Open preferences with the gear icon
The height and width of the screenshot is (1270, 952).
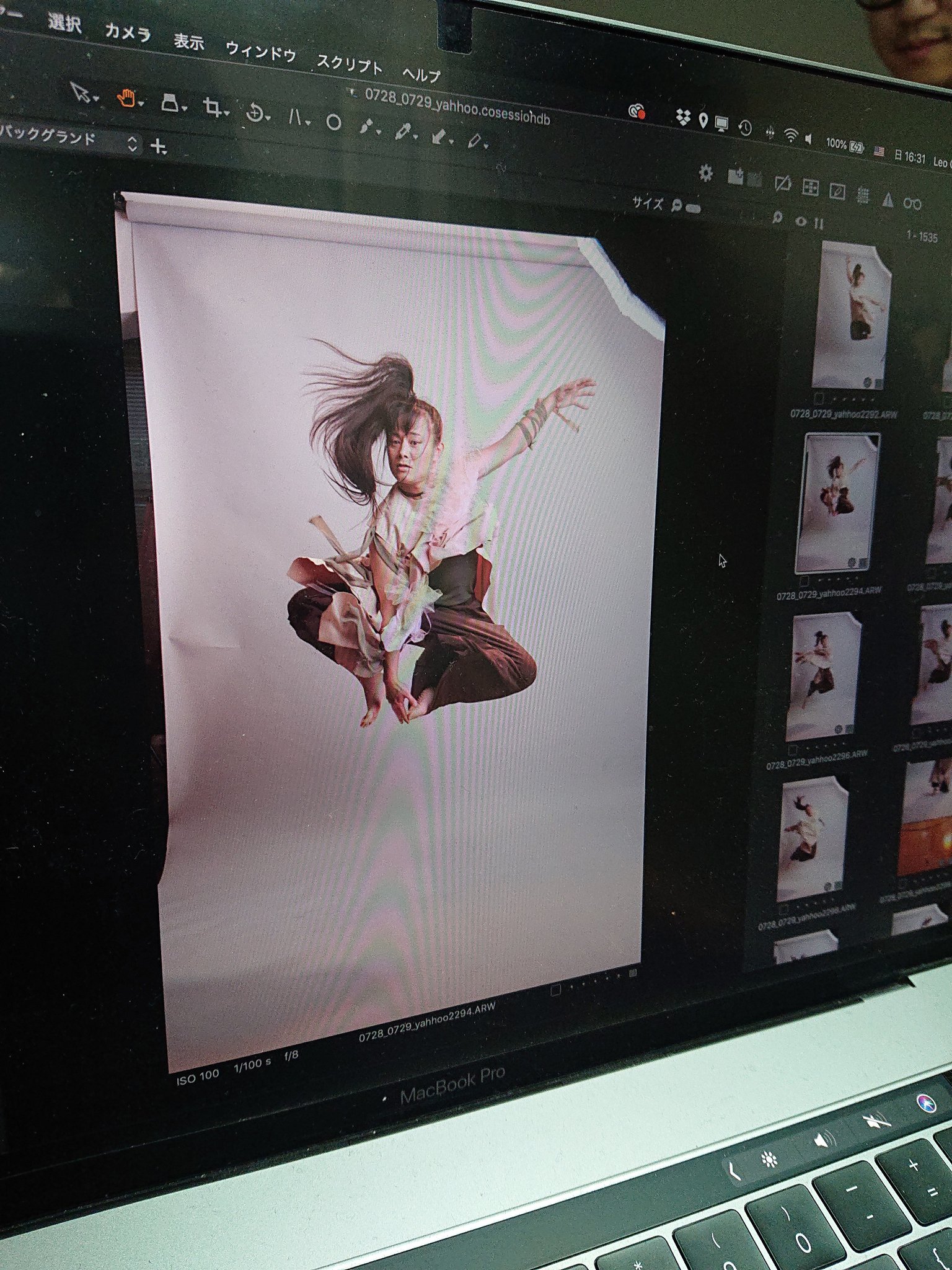pos(705,172)
